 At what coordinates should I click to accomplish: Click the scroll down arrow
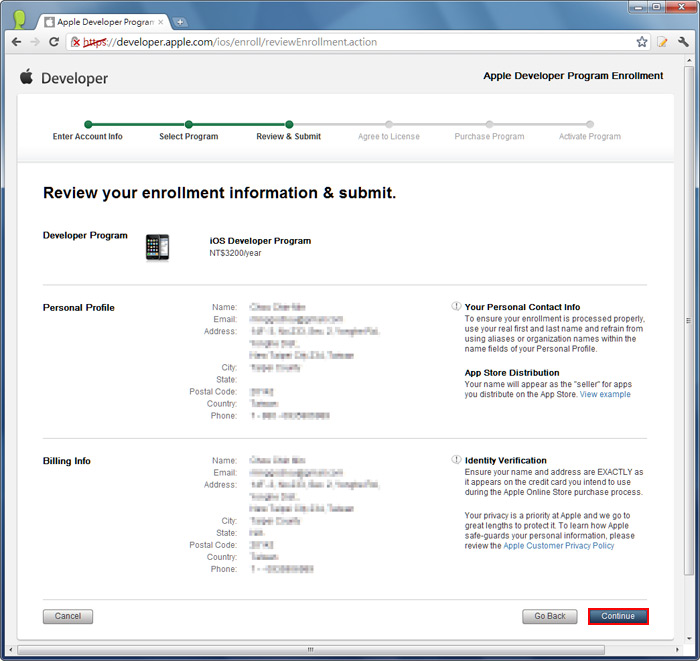pos(688,639)
